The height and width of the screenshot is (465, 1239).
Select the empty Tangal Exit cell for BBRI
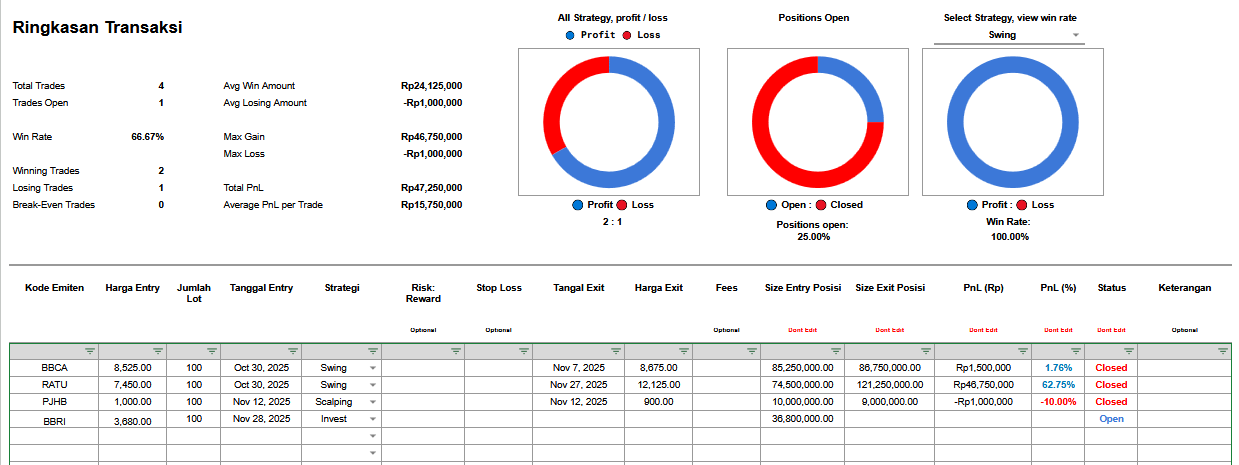coord(579,419)
